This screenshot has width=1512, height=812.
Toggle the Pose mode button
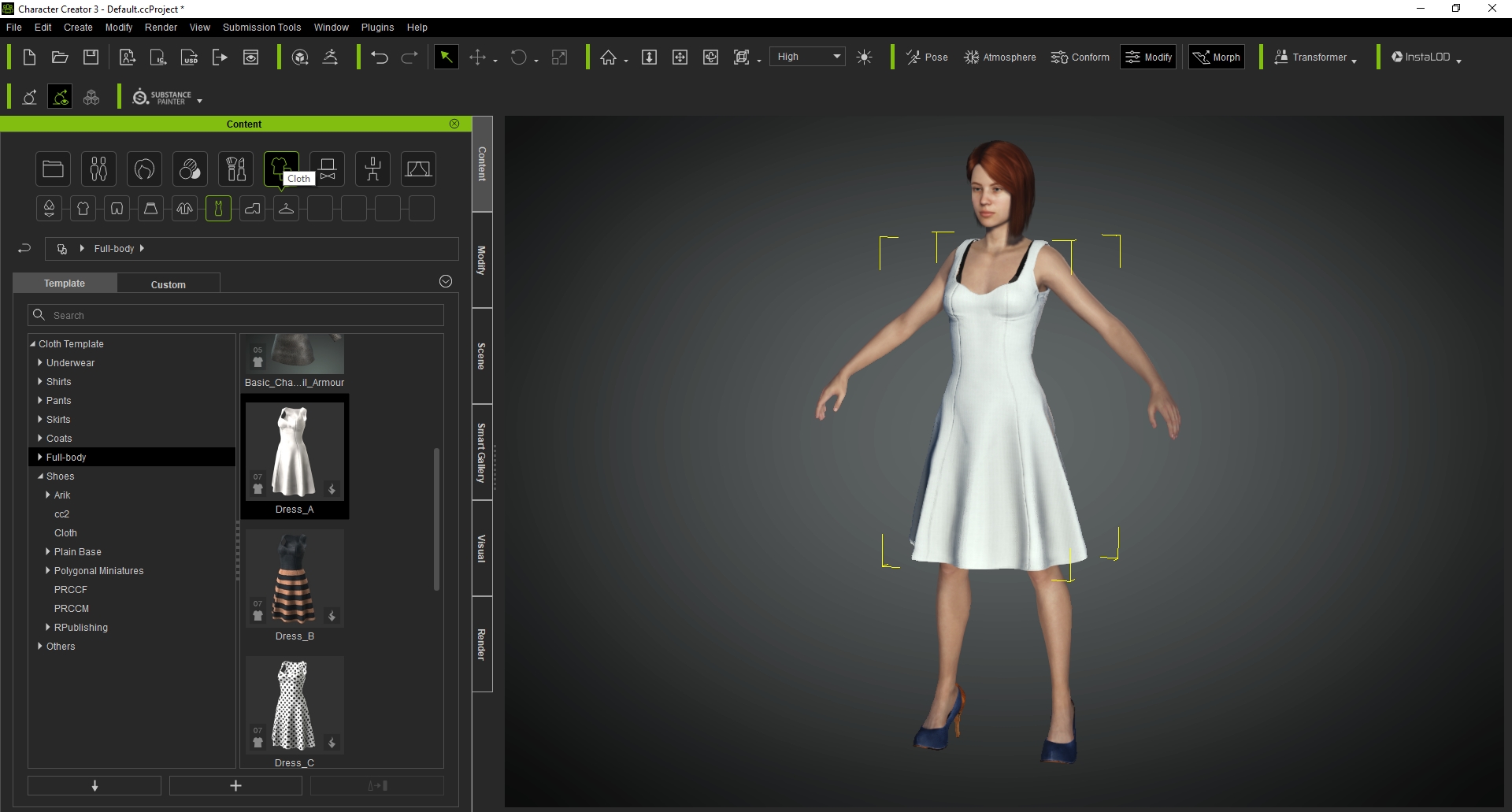(x=927, y=57)
